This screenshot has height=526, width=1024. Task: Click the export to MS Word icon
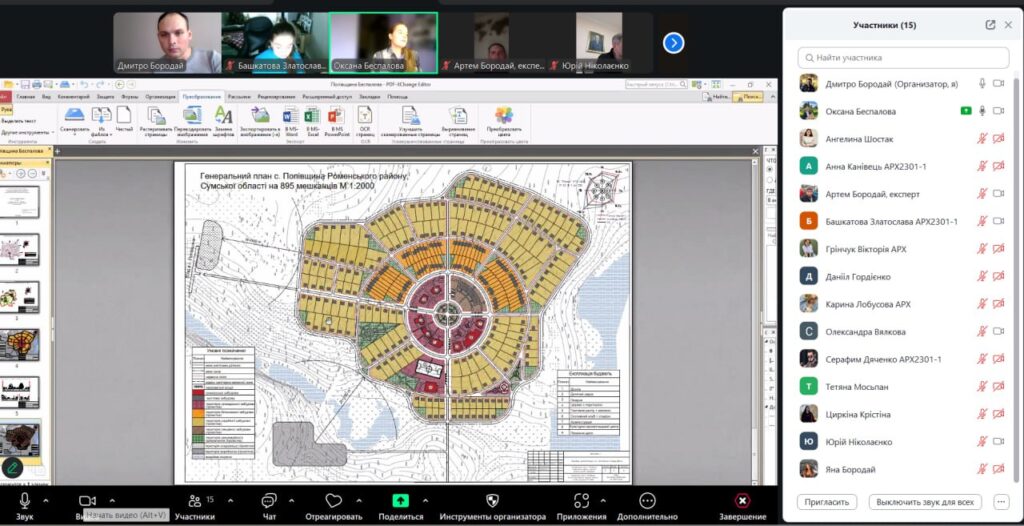click(x=291, y=117)
